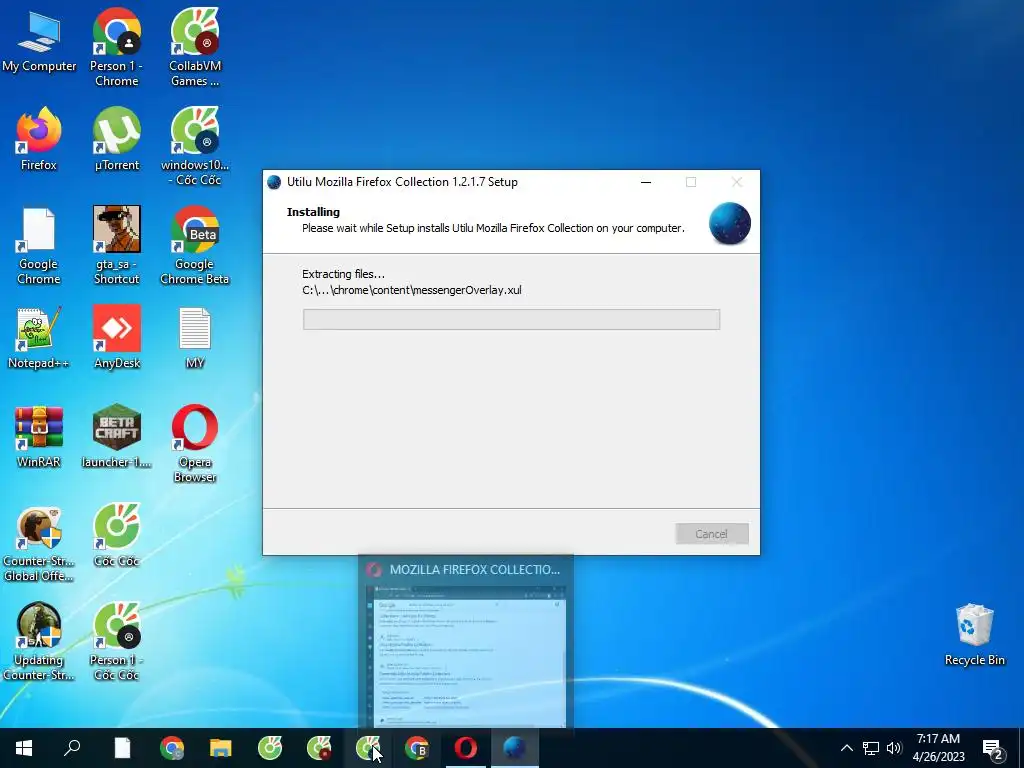1024x768 pixels.
Task: Show hidden system tray icons
Action: [846, 748]
